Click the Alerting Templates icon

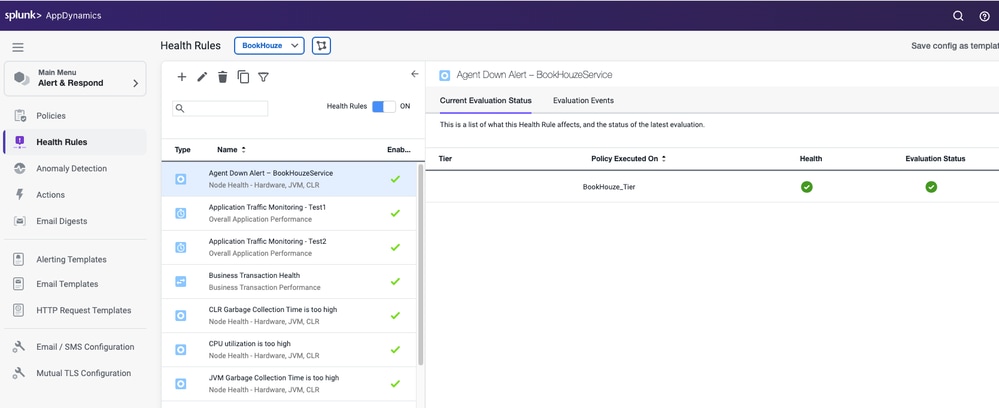[x=19, y=259]
